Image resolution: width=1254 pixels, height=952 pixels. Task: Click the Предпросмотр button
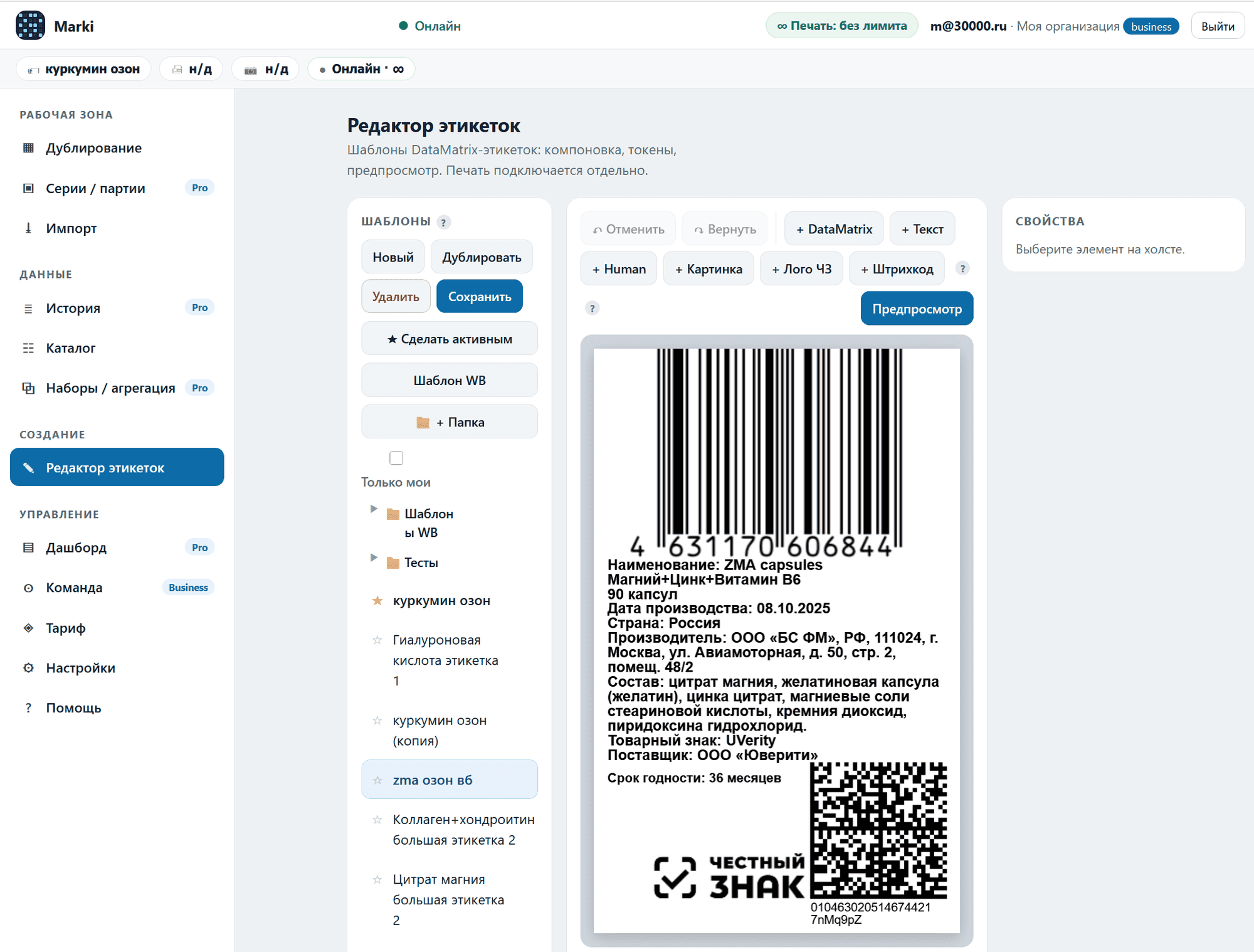tap(917, 309)
